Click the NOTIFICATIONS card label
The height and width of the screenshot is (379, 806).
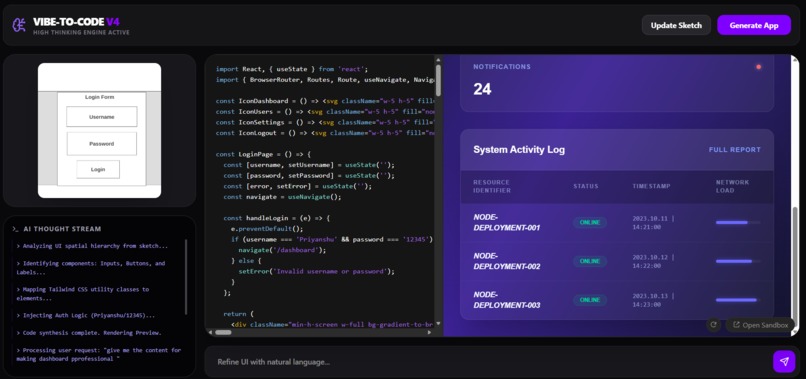pyautogui.click(x=502, y=67)
